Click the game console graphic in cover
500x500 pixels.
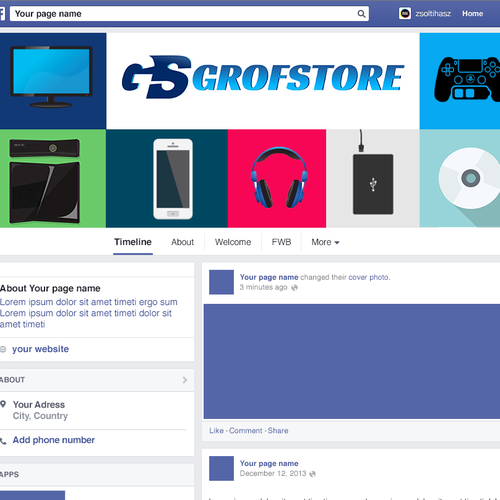[x=45, y=181]
